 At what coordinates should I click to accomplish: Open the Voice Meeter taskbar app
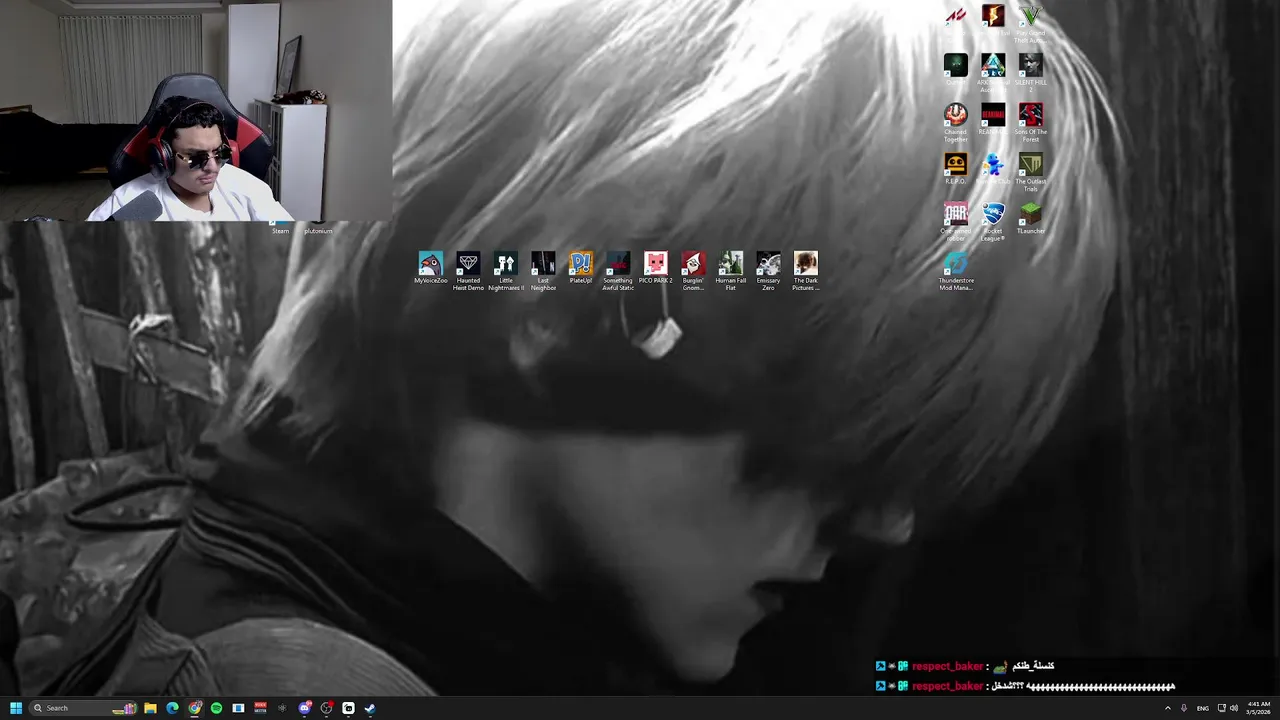[x=260, y=708]
